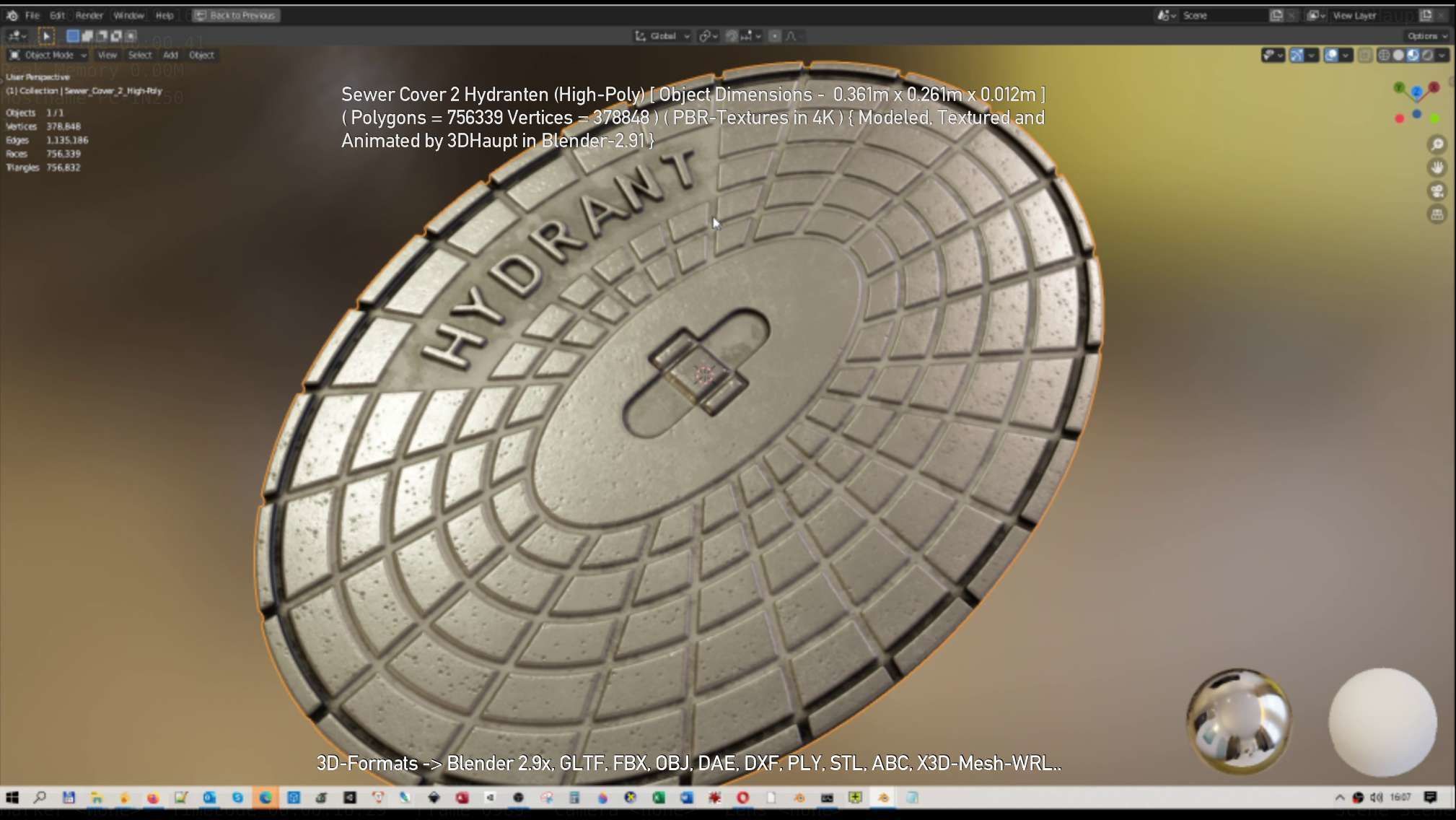Switch to rendered viewport shading
1456x820 pixels.
coord(1427,55)
